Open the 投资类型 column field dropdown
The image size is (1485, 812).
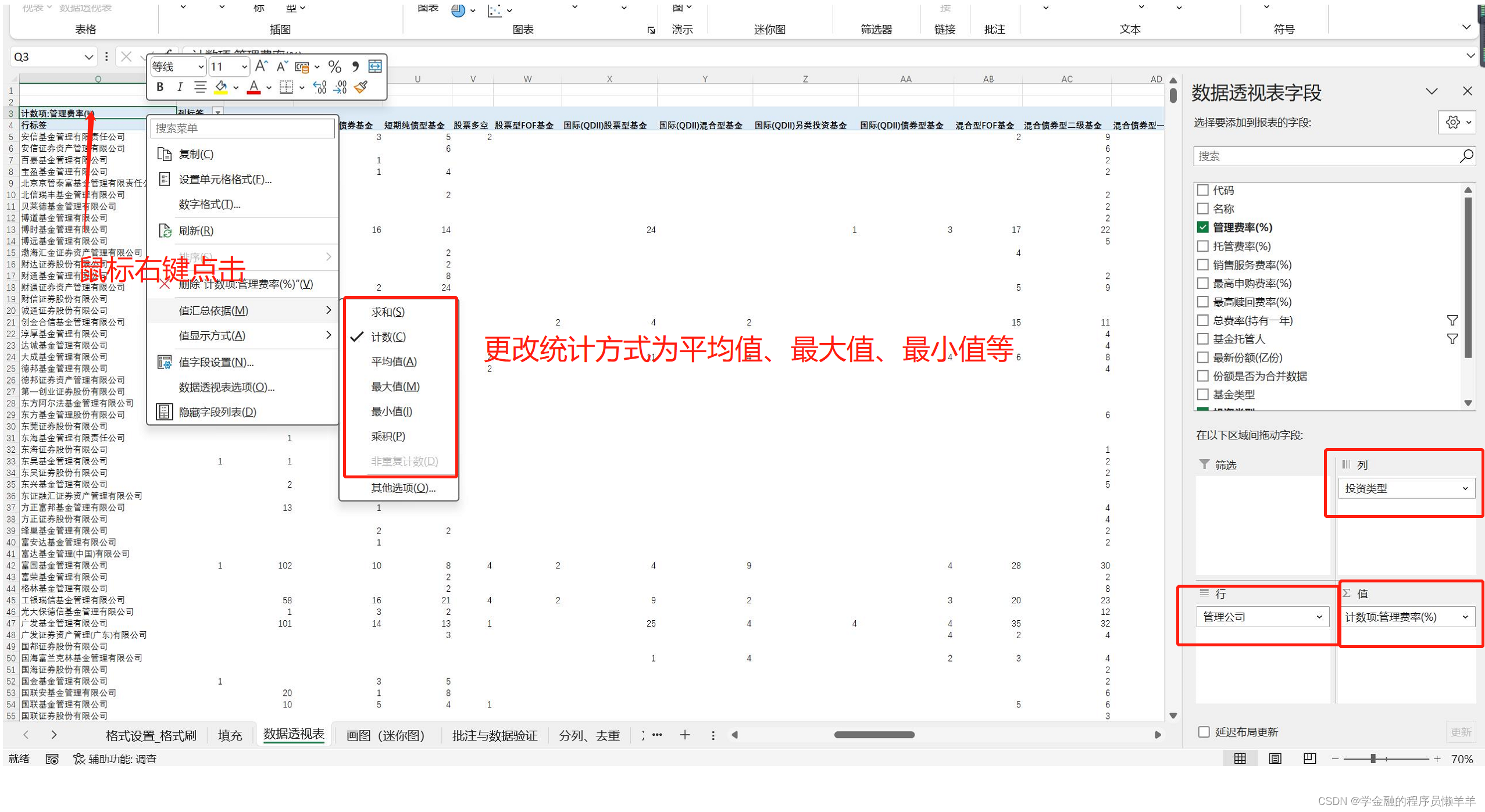pyautogui.click(x=1464, y=488)
